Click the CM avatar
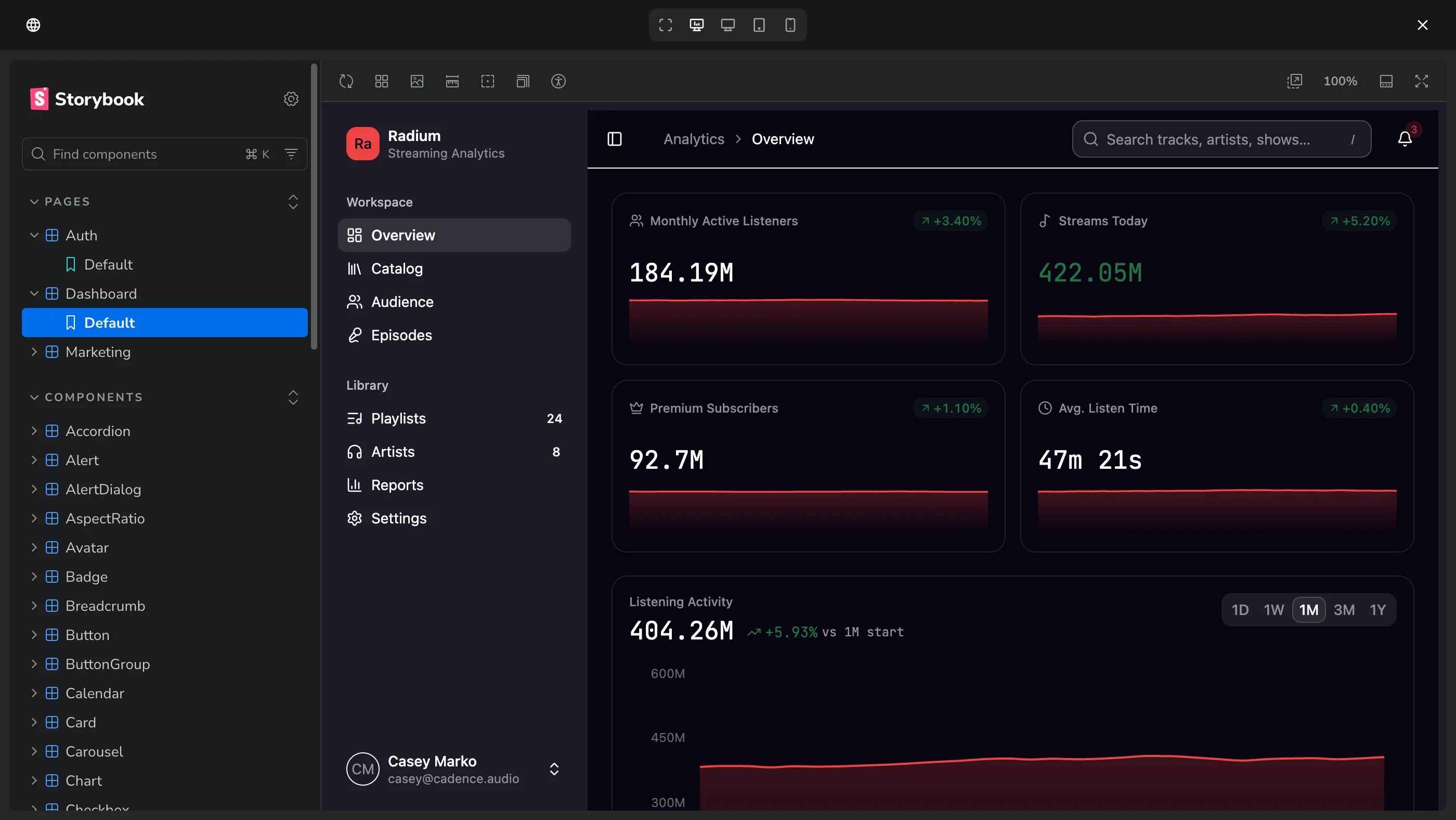The width and height of the screenshot is (1456, 820). (363, 769)
